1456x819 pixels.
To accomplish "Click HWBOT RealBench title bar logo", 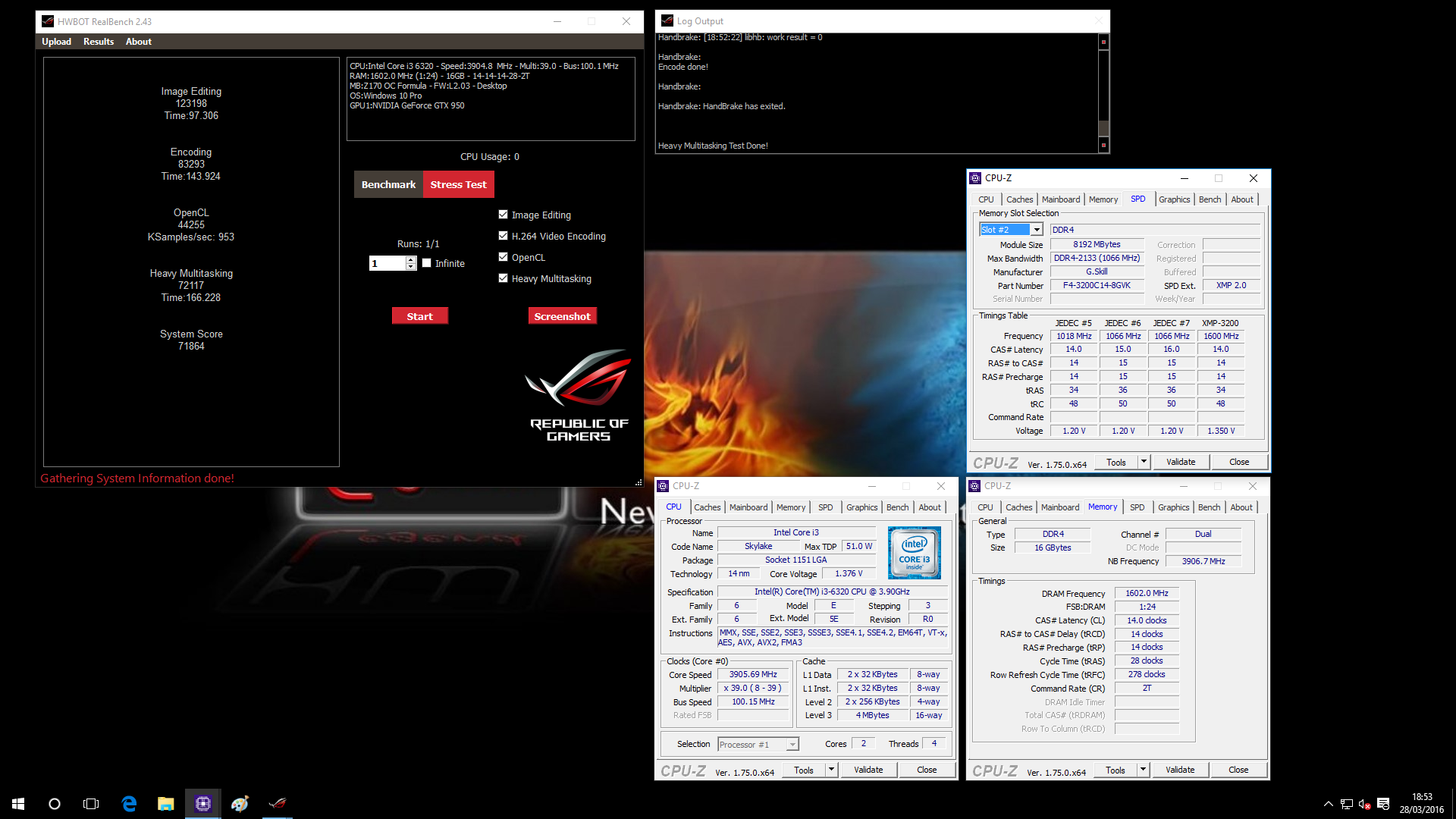I will pyautogui.click(x=48, y=21).
